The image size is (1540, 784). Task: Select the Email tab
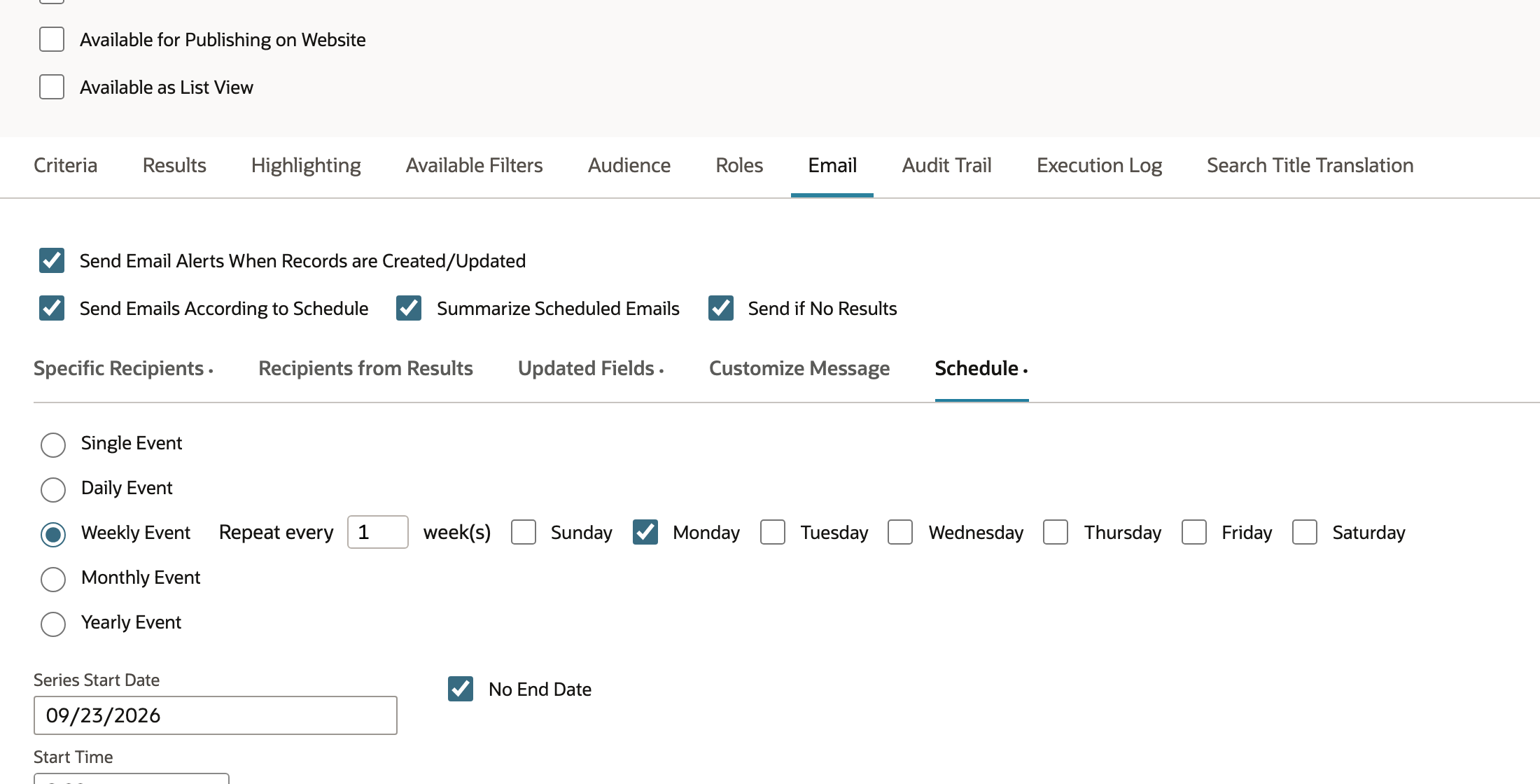click(832, 165)
